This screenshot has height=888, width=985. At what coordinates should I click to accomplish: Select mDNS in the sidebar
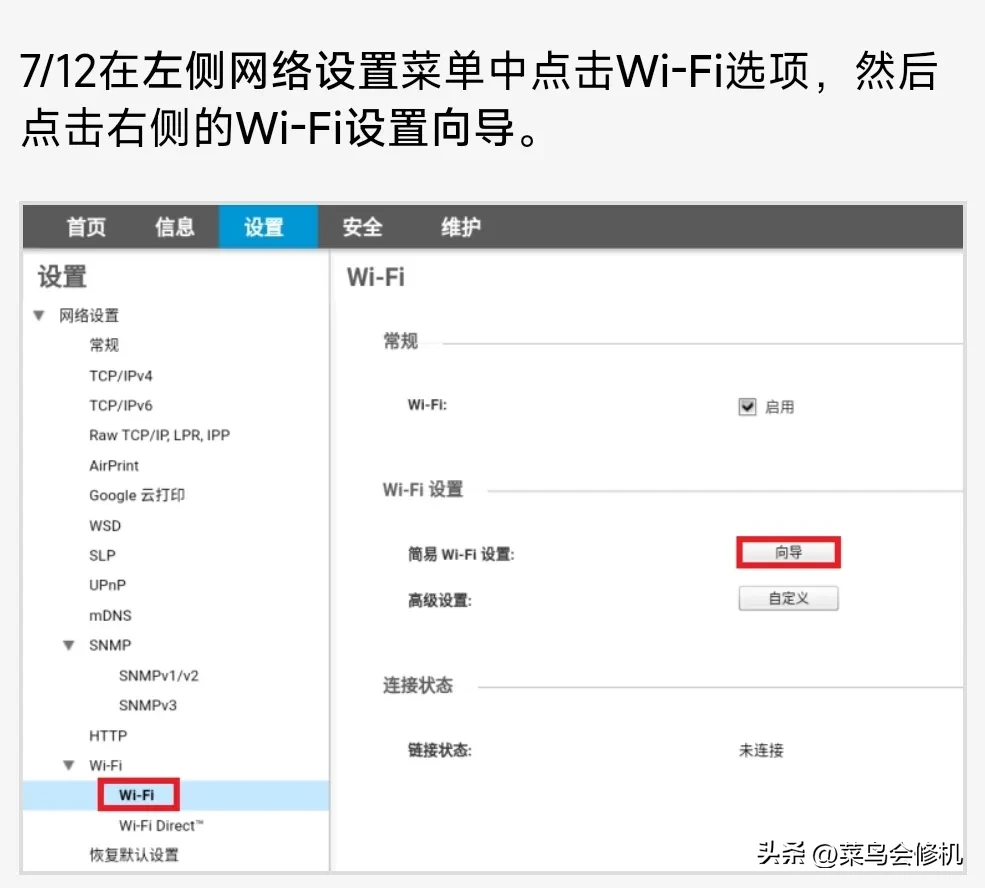coord(111,615)
